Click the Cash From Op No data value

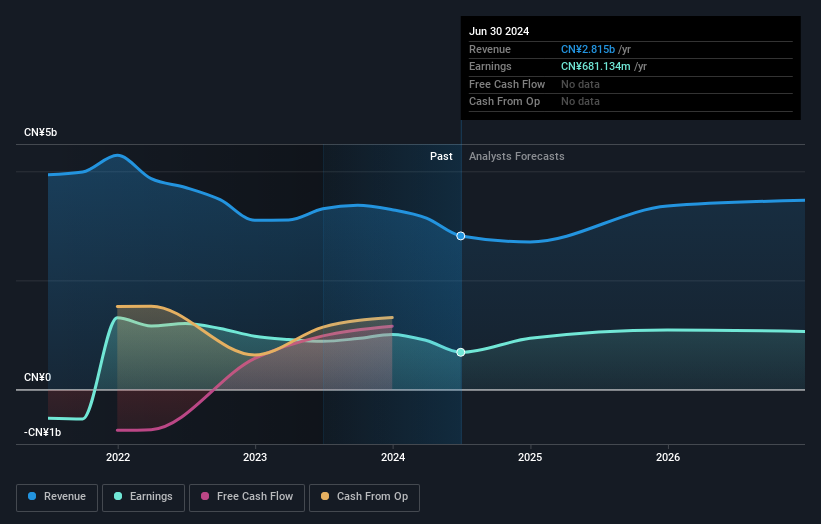coord(580,102)
